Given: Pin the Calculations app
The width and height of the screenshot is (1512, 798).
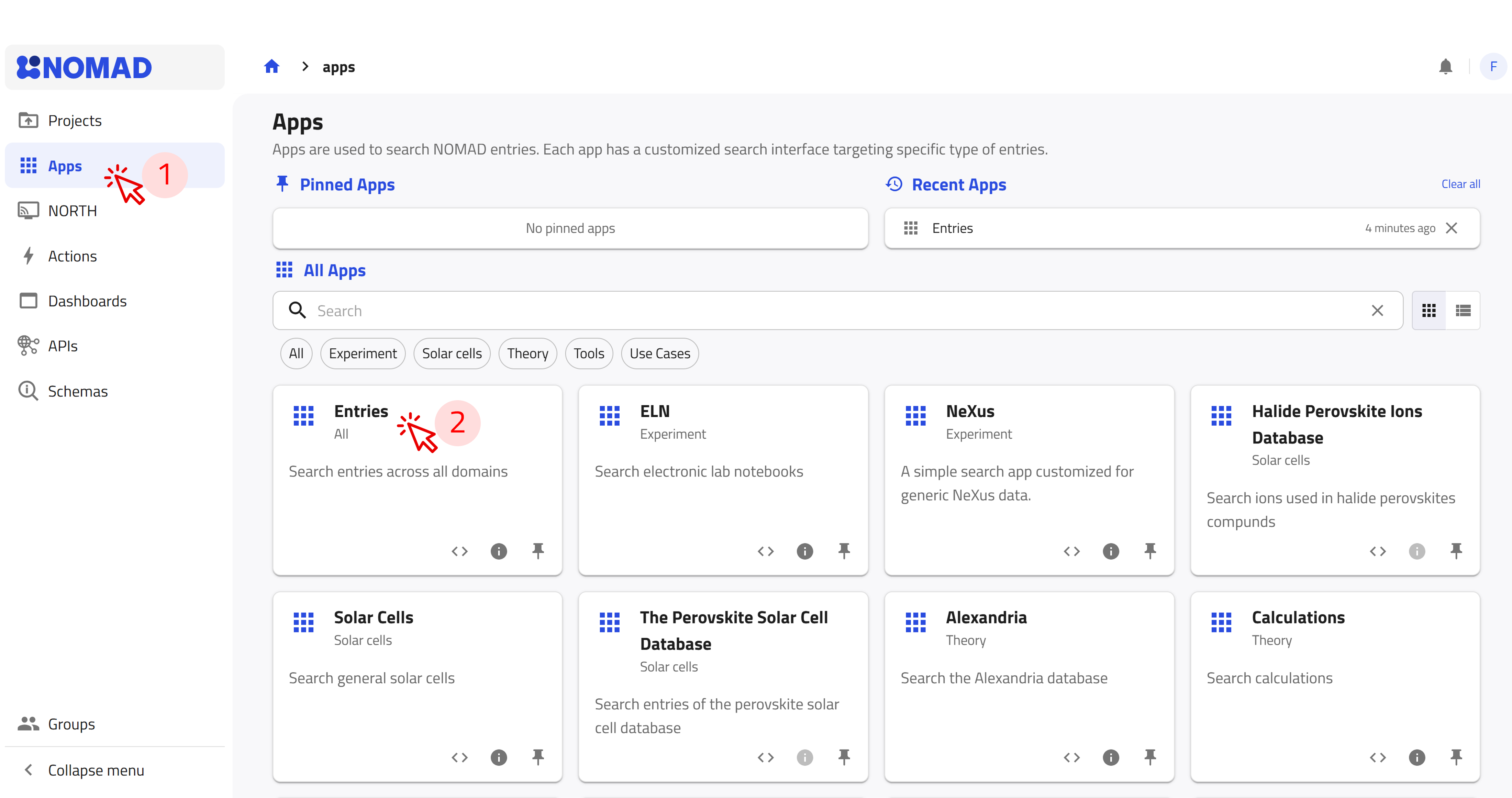Looking at the screenshot, I should [1456, 757].
